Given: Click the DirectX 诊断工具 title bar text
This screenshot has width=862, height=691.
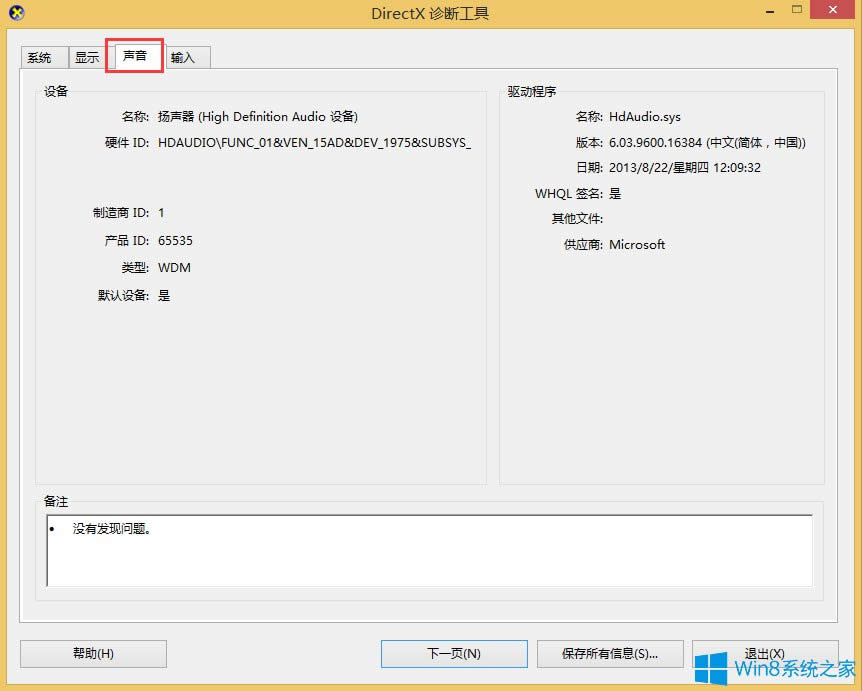Looking at the screenshot, I should click(x=430, y=12).
